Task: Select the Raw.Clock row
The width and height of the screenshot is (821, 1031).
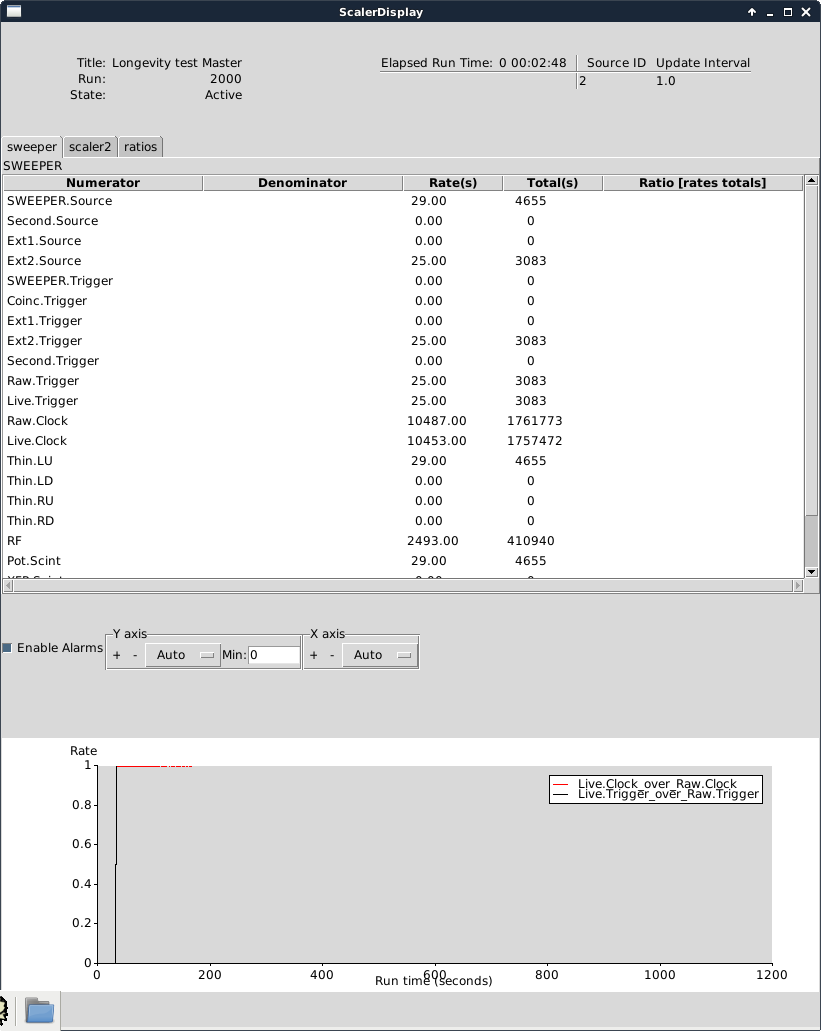Action: click(404, 421)
